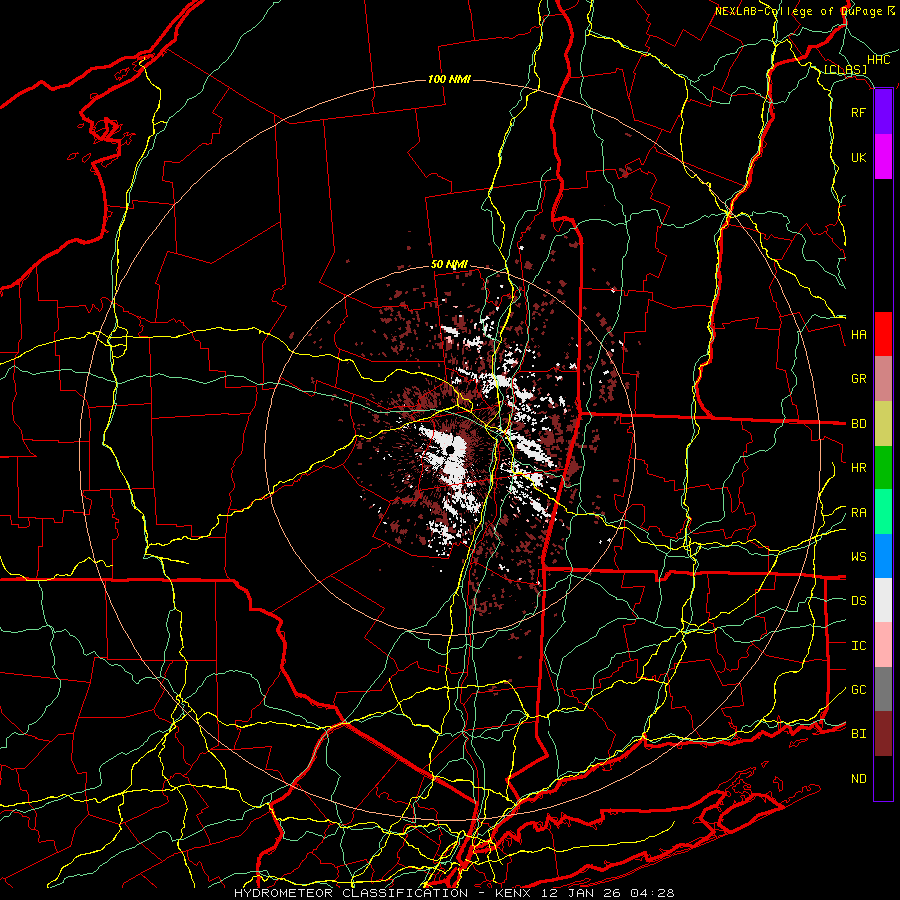Viewport: 900px width, 900px height.
Task: Click the BD yellow legend swatch
Action: click(x=883, y=423)
